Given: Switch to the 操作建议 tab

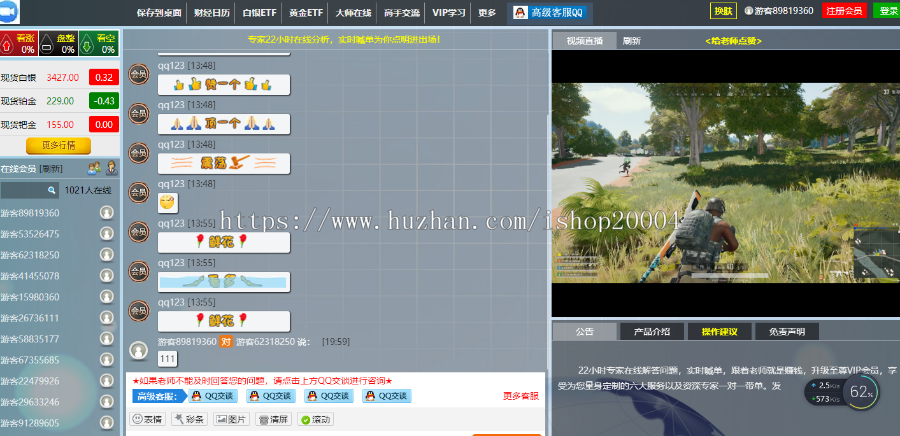Looking at the screenshot, I should (719, 332).
